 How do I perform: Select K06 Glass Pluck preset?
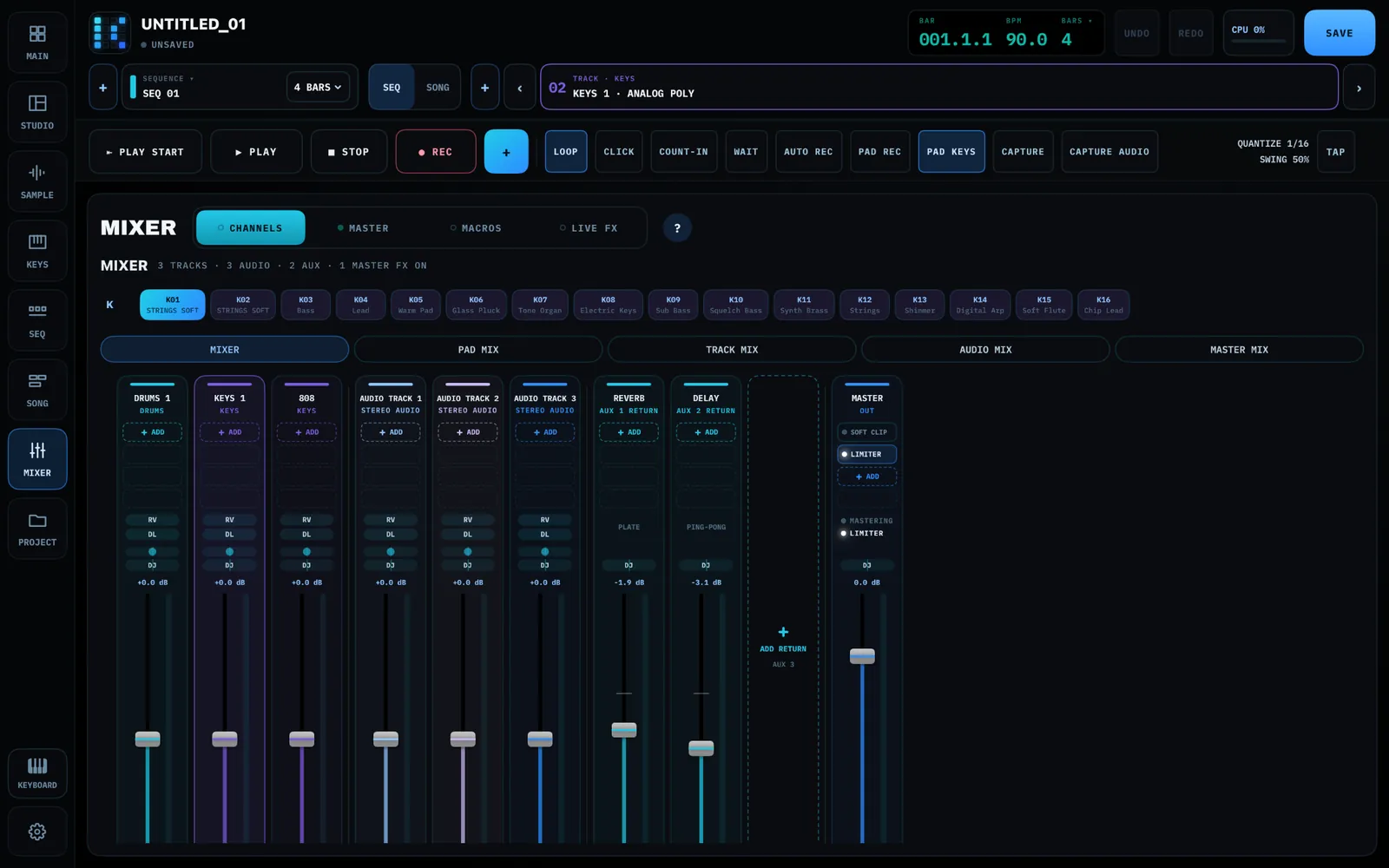[476, 305]
